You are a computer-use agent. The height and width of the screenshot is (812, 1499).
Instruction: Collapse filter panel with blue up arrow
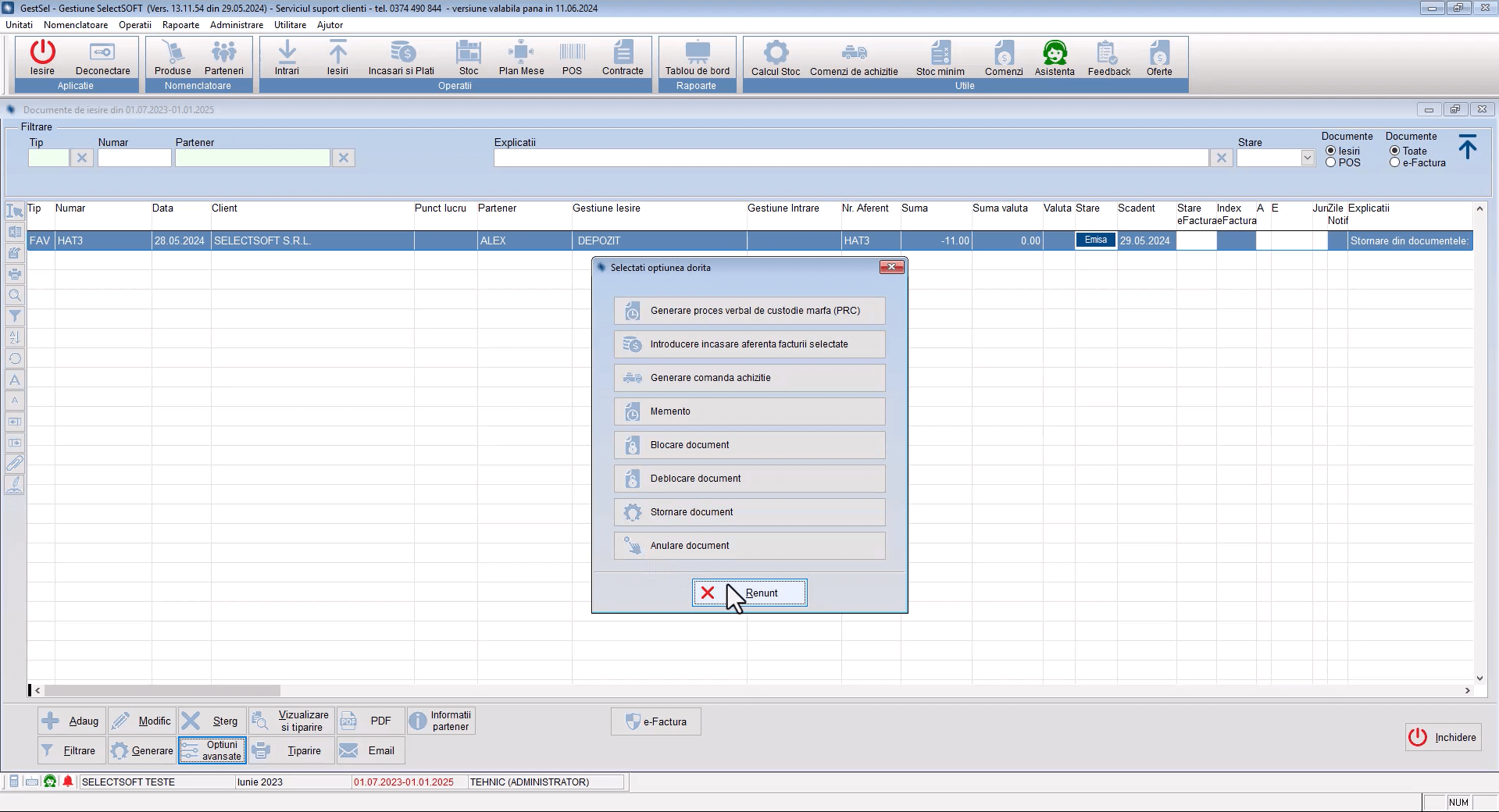point(1467,147)
